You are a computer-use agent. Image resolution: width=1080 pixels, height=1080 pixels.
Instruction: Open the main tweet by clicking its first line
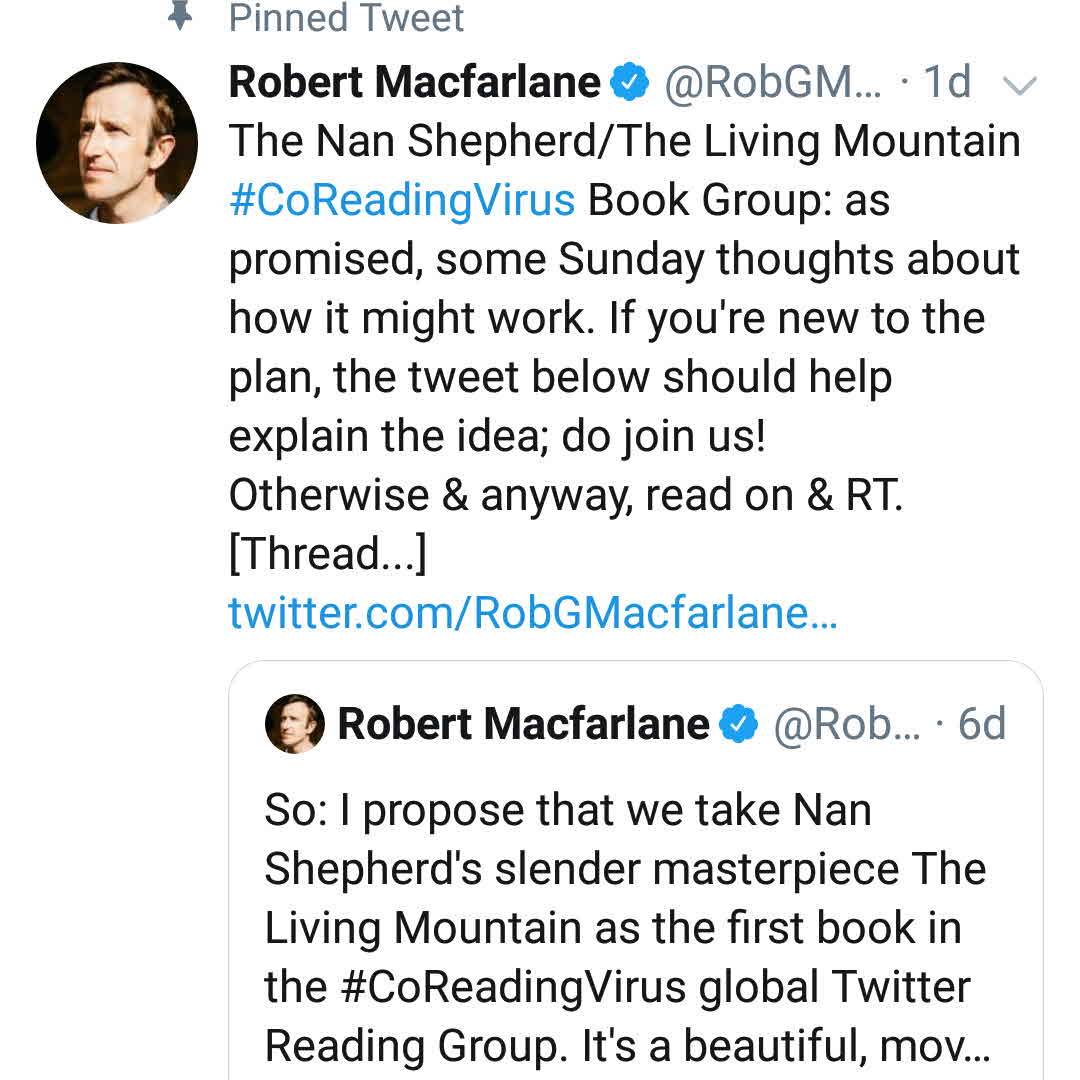(624, 141)
